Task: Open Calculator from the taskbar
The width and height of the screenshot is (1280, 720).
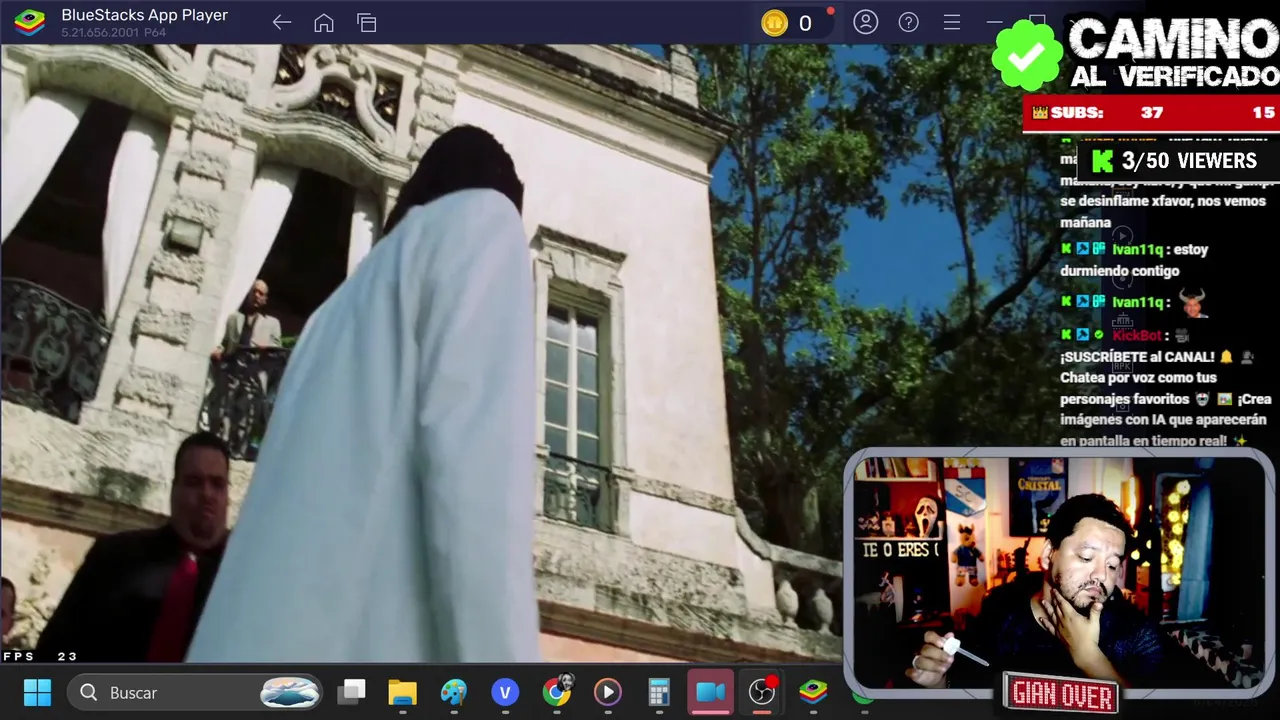Action: coord(659,692)
